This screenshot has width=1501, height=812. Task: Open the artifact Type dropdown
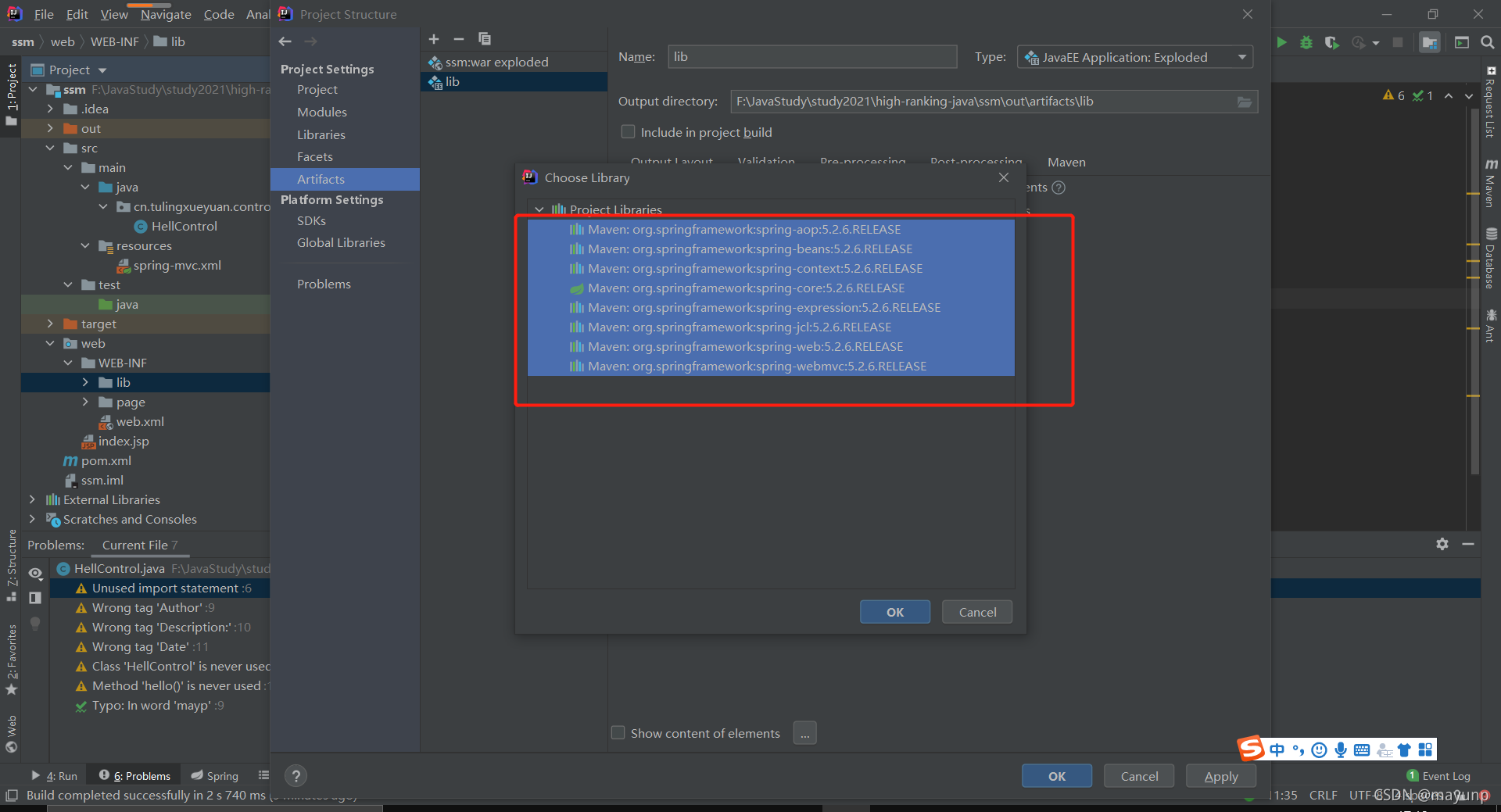tap(1134, 57)
